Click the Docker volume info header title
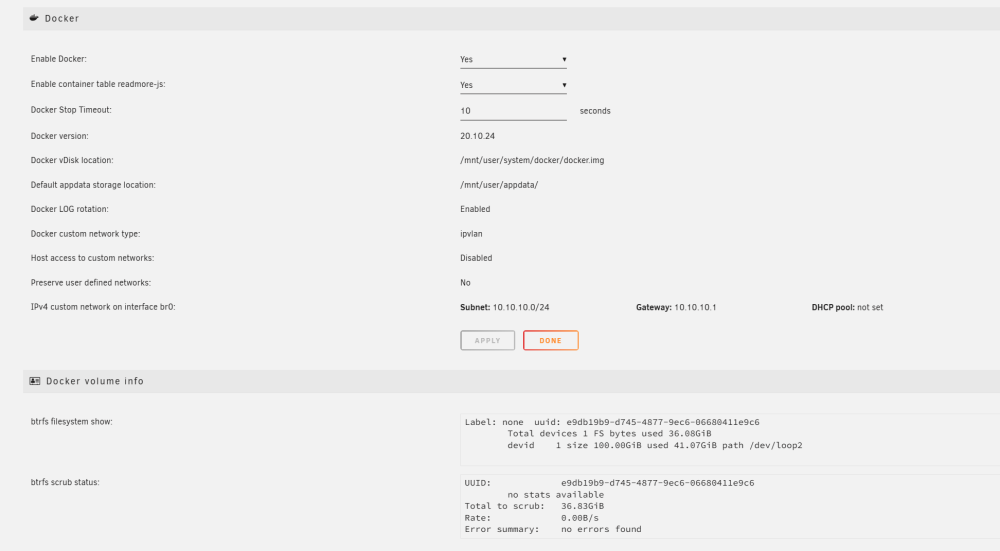This screenshot has width=1000, height=551. pos(94,381)
